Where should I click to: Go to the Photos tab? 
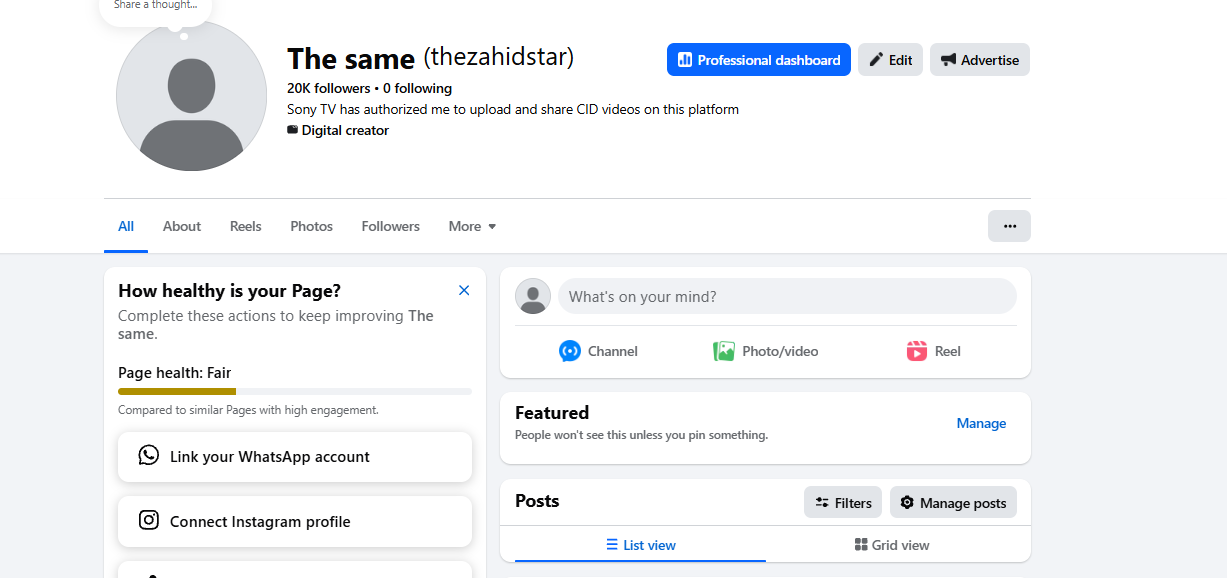[x=311, y=226]
